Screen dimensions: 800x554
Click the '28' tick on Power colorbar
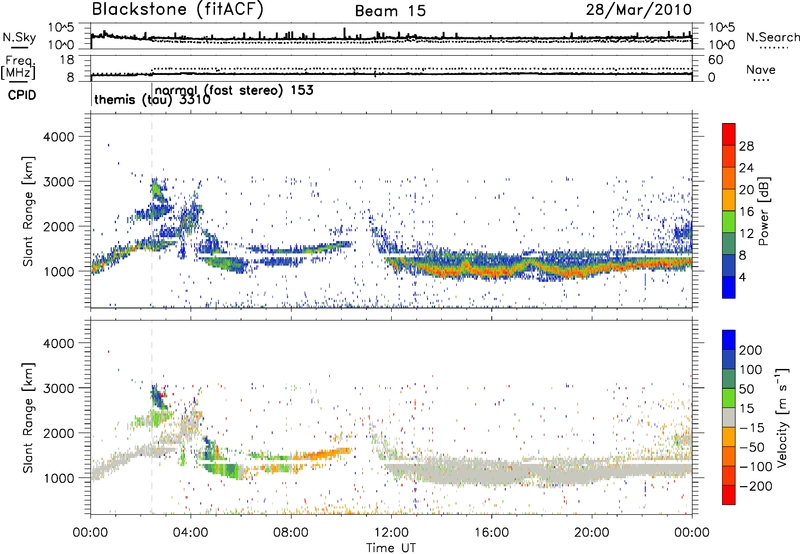point(746,146)
